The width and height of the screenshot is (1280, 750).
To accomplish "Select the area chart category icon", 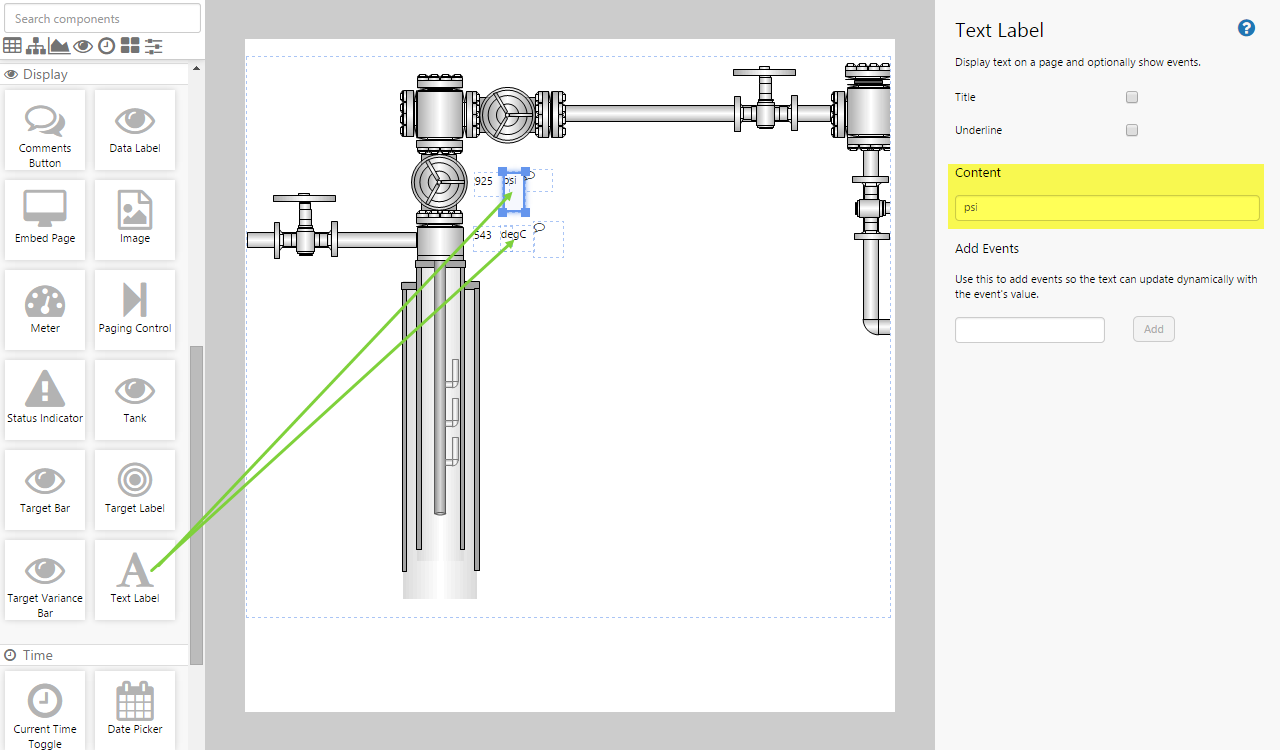I will (59, 46).
